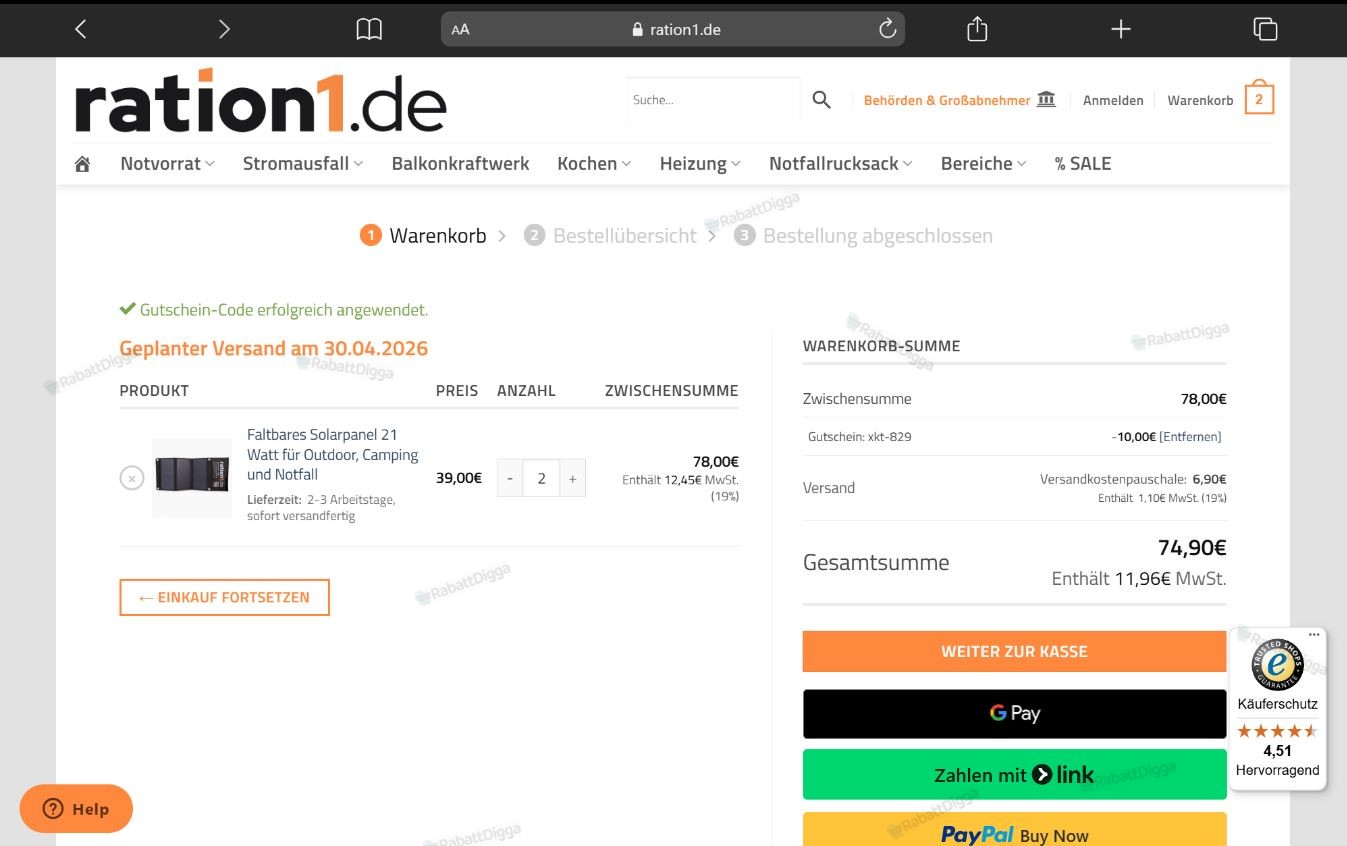1347x846 pixels.
Task: Expand the Bereiche menu
Action: tap(984, 164)
